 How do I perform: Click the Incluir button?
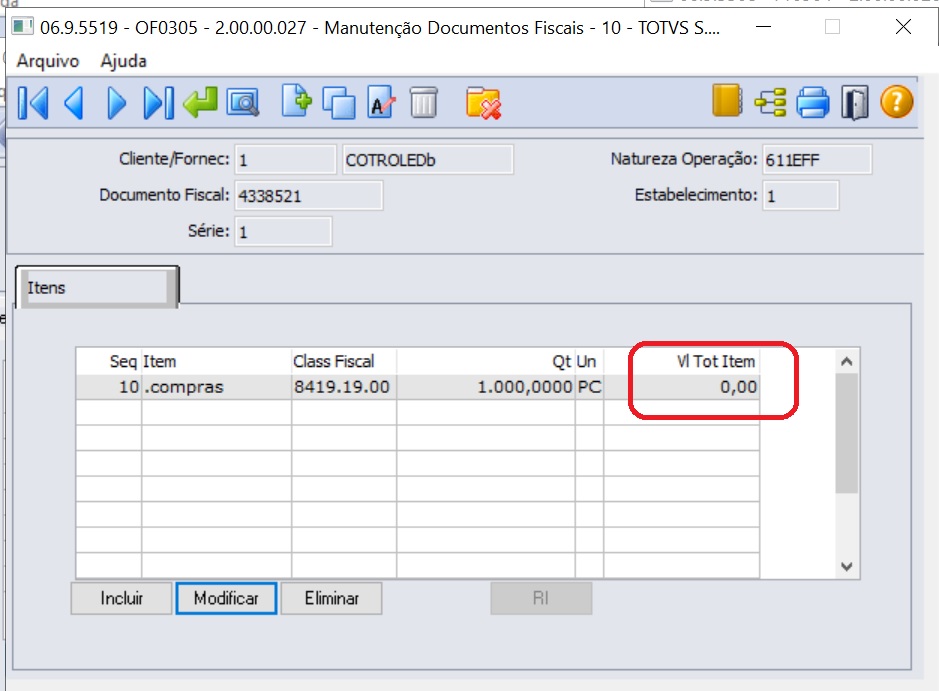(122, 598)
